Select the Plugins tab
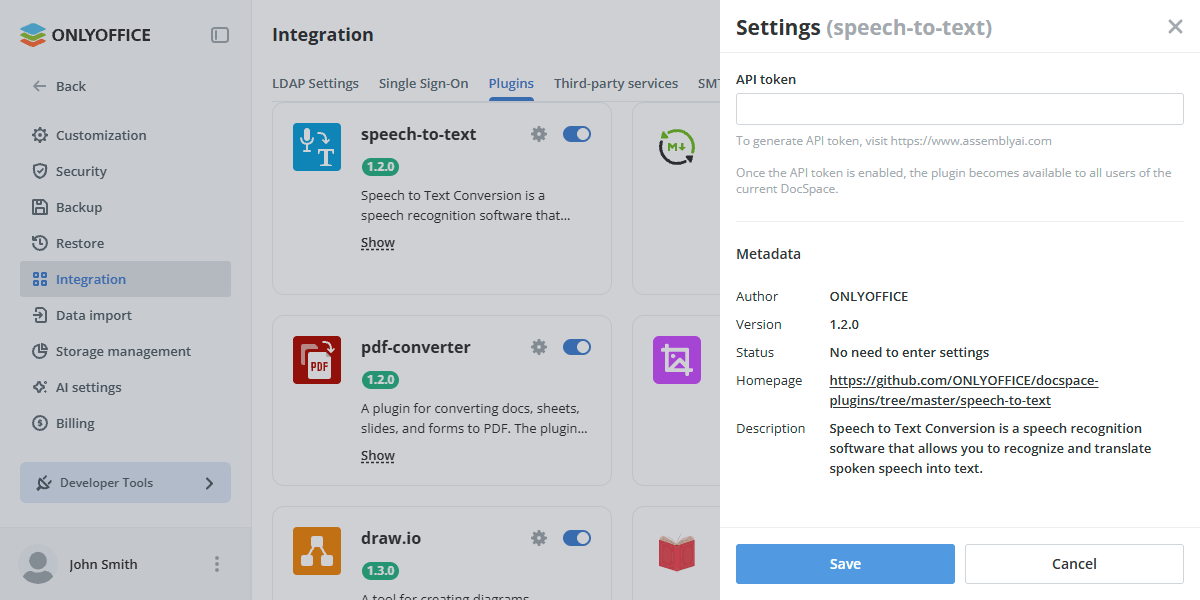 pyautogui.click(x=511, y=83)
